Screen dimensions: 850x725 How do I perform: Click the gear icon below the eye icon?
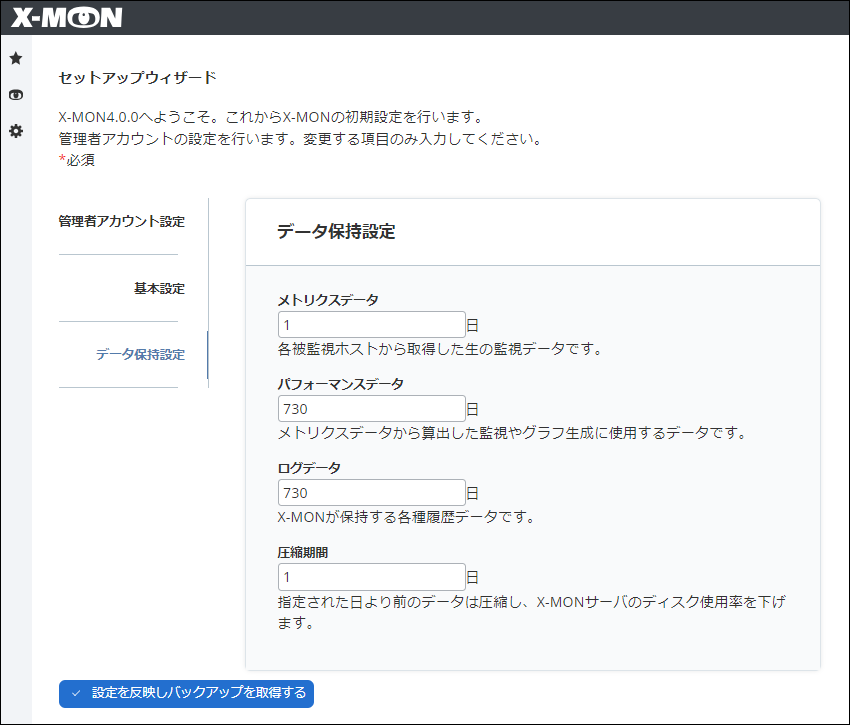pyautogui.click(x=16, y=131)
